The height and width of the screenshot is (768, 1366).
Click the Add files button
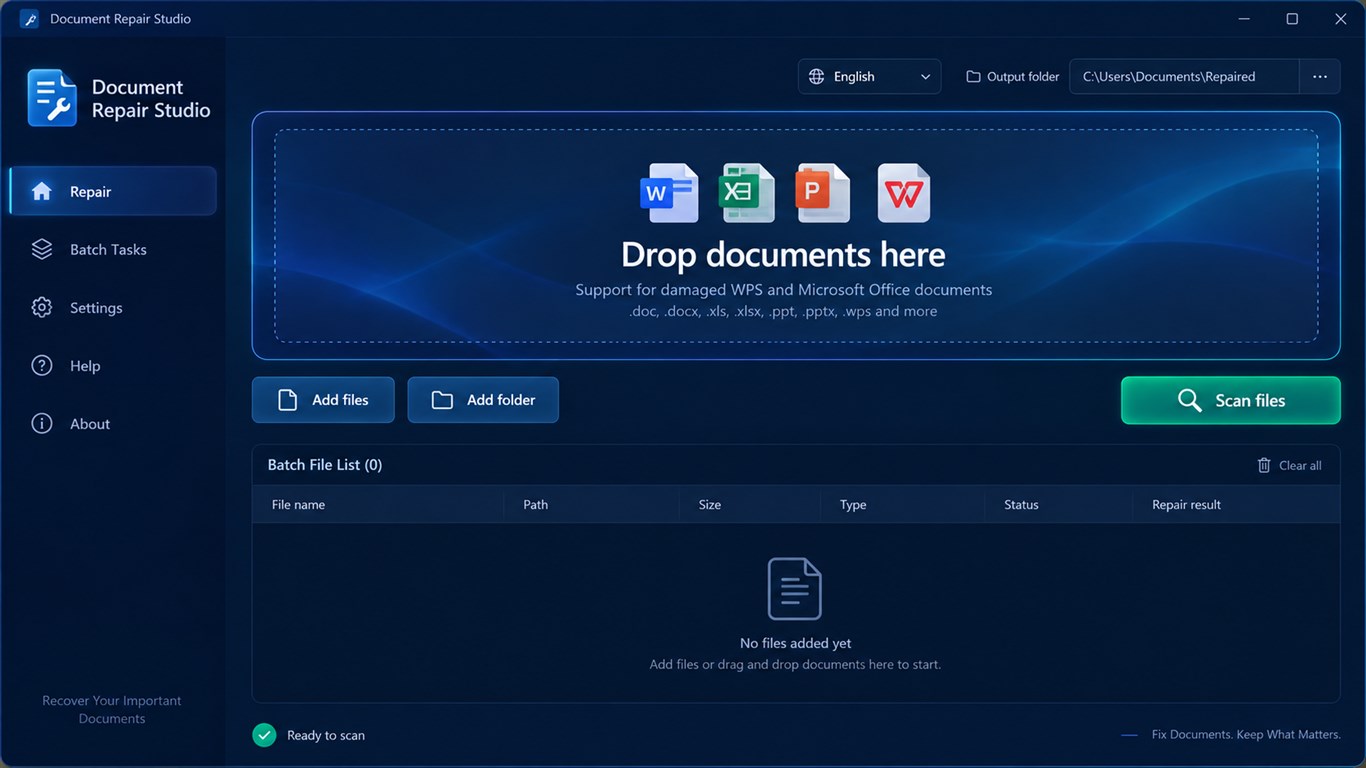[x=323, y=400]
